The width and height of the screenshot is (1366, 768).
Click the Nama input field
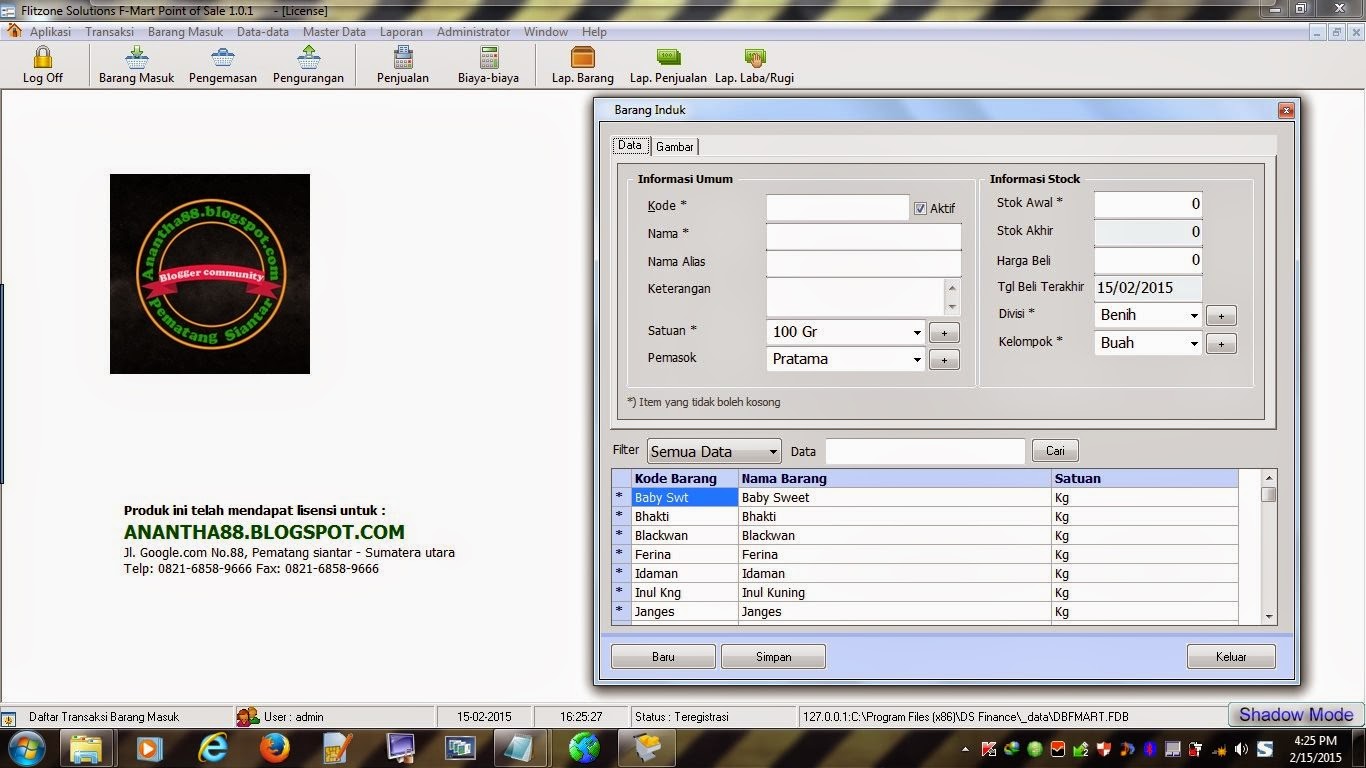point(864,236)
